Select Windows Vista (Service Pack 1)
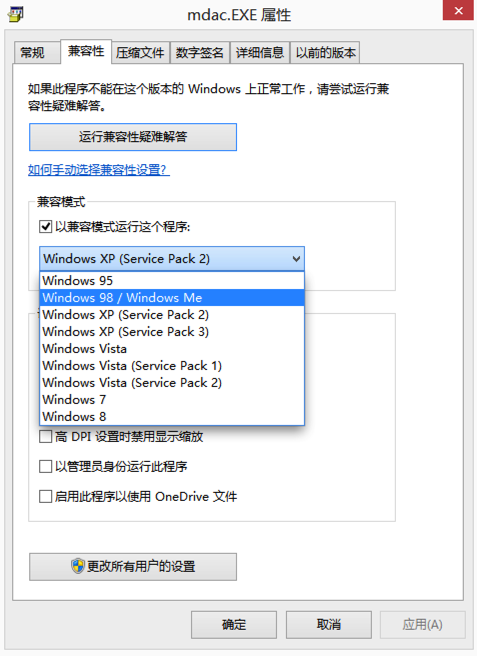 tap(172, 366)
